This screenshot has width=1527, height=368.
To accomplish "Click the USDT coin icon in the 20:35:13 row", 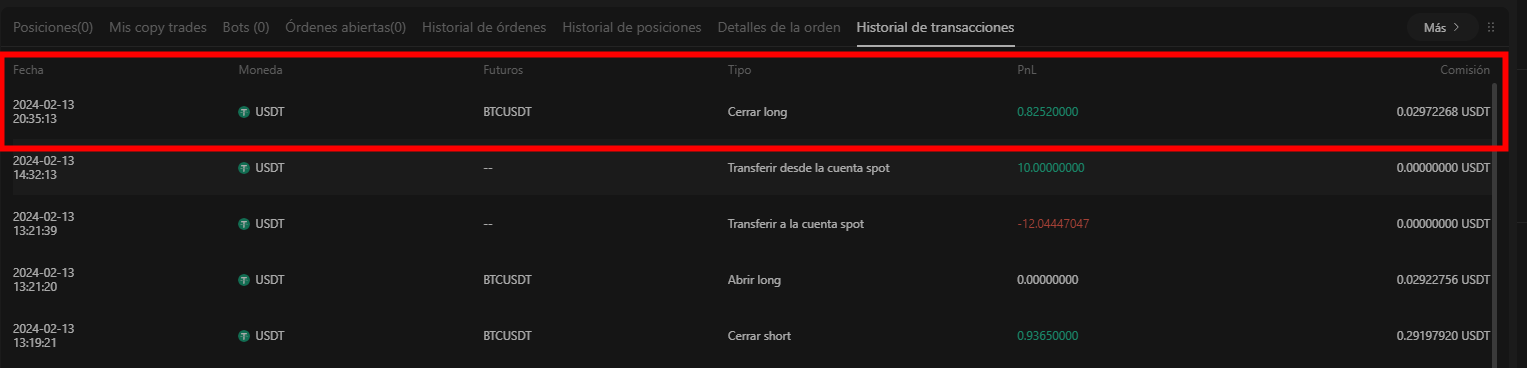I will 244,112.
